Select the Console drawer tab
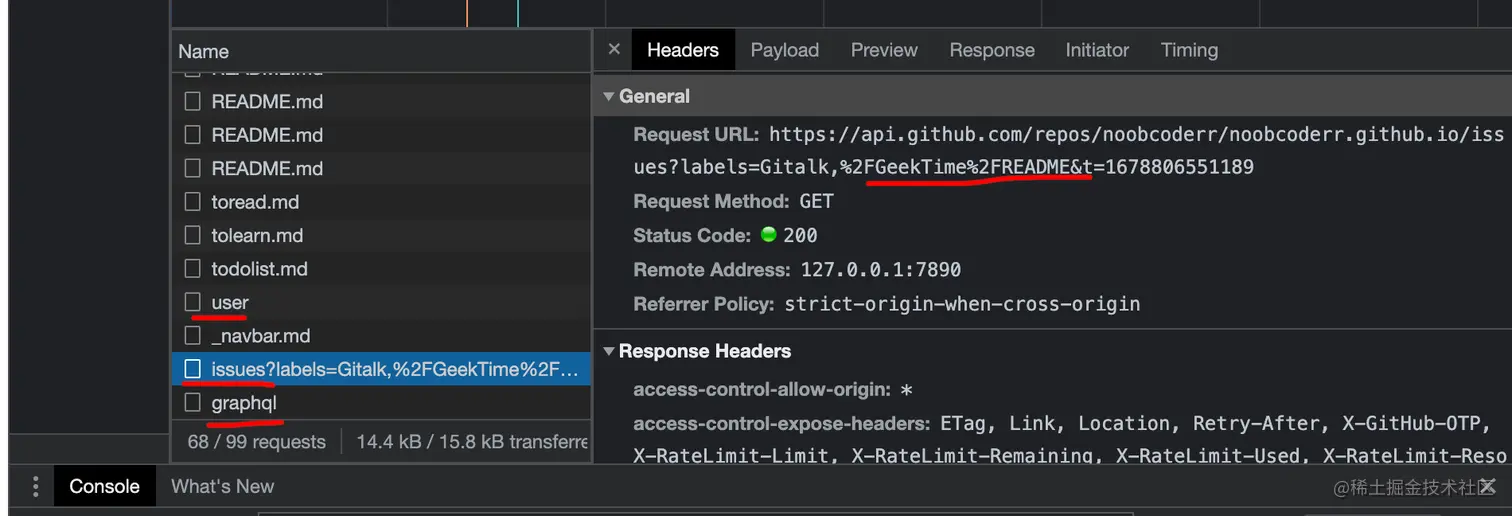 (104, 486)
